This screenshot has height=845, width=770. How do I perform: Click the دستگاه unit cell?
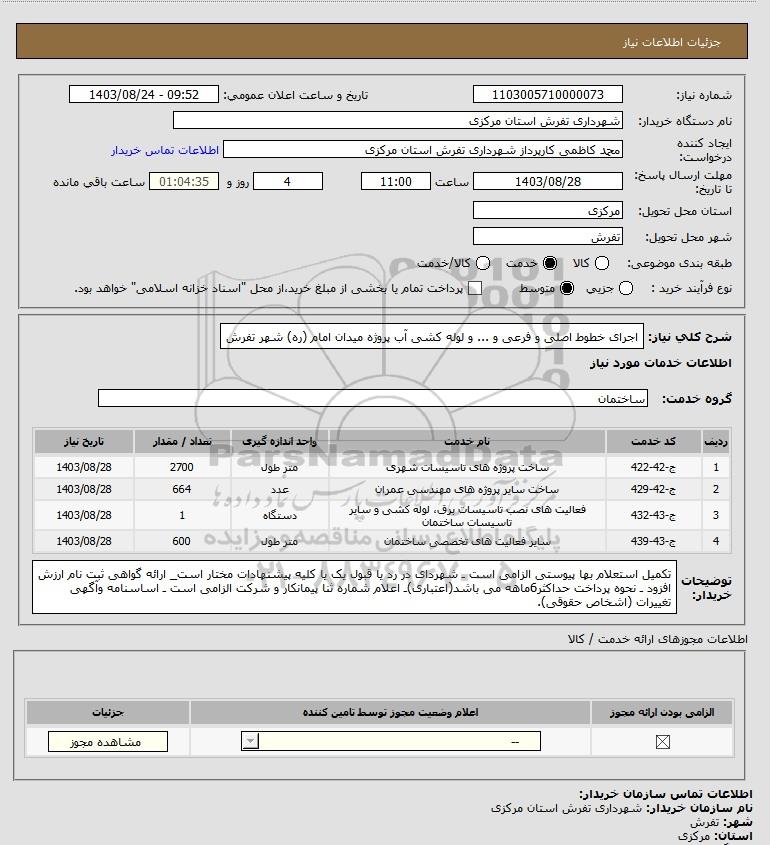coord(279,515)
